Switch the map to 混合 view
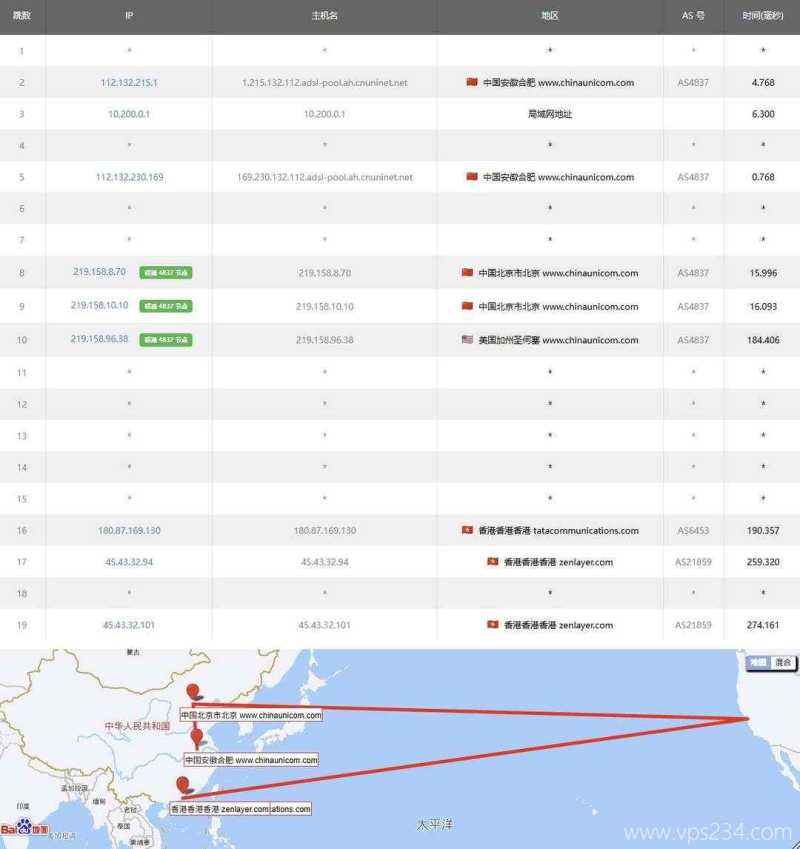Image resolution: width=800 pixels, height=849 pixels. point(783,662)
